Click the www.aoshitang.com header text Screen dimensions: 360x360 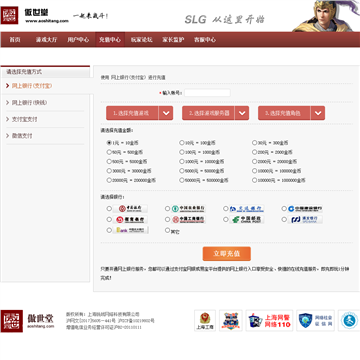(x=47, y=21)
